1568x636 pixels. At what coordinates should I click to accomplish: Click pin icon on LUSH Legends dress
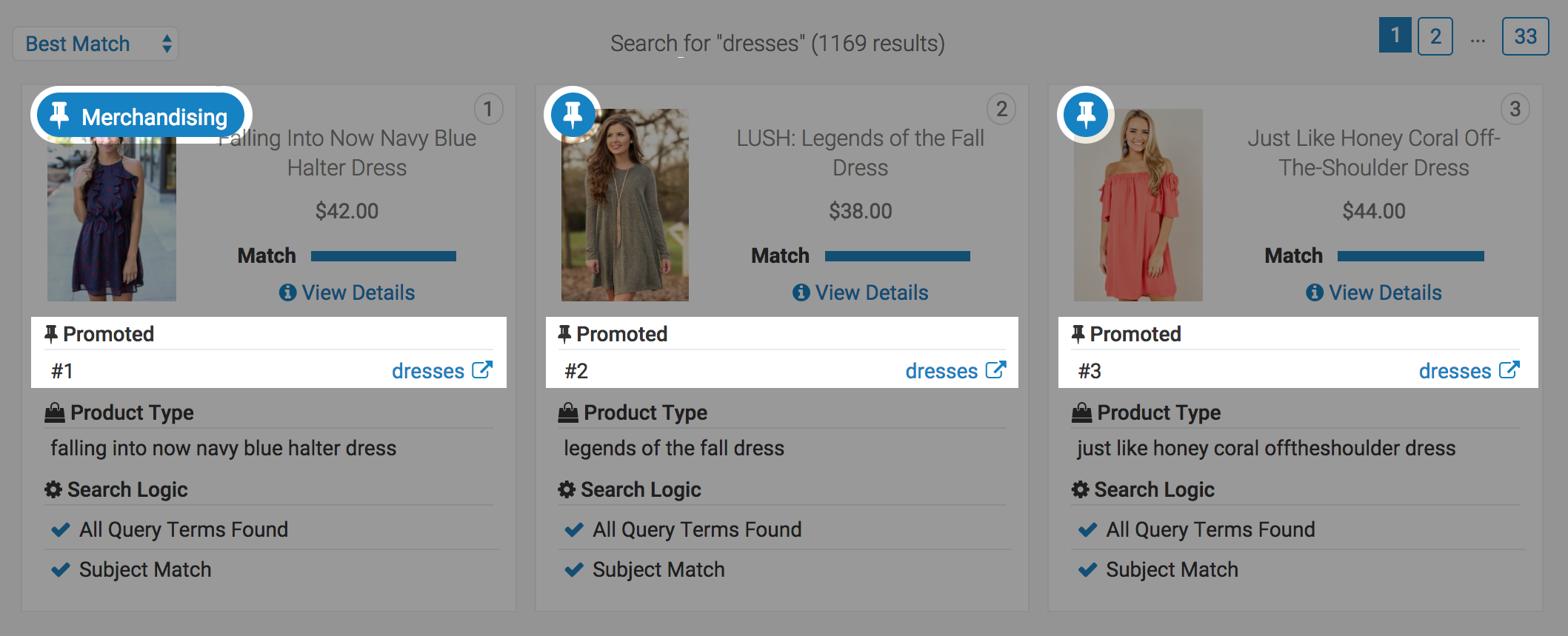pyautogui.click(x=572, y=115)
